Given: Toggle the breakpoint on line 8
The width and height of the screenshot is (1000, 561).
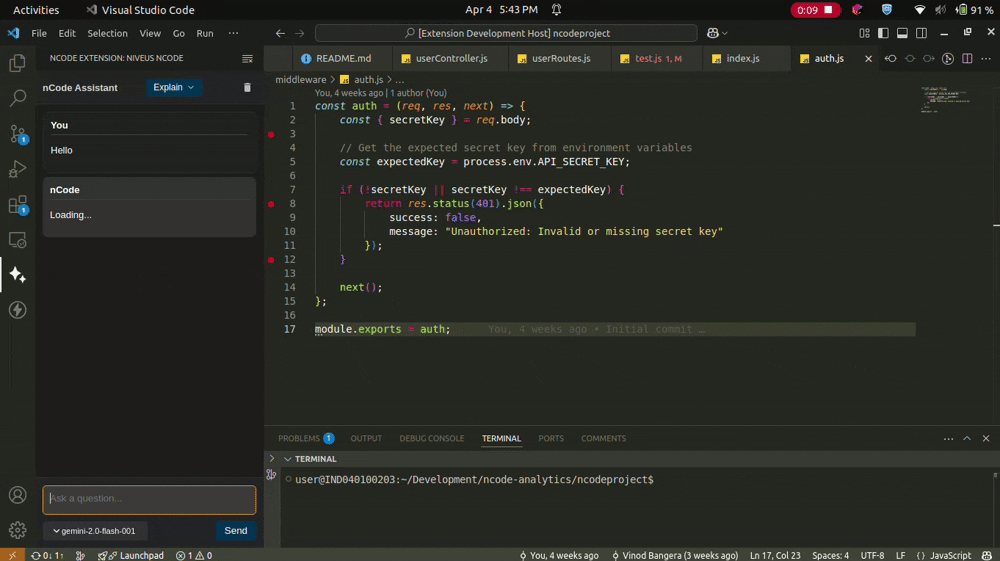Looking at the screenshot, I should click(271, 204).
